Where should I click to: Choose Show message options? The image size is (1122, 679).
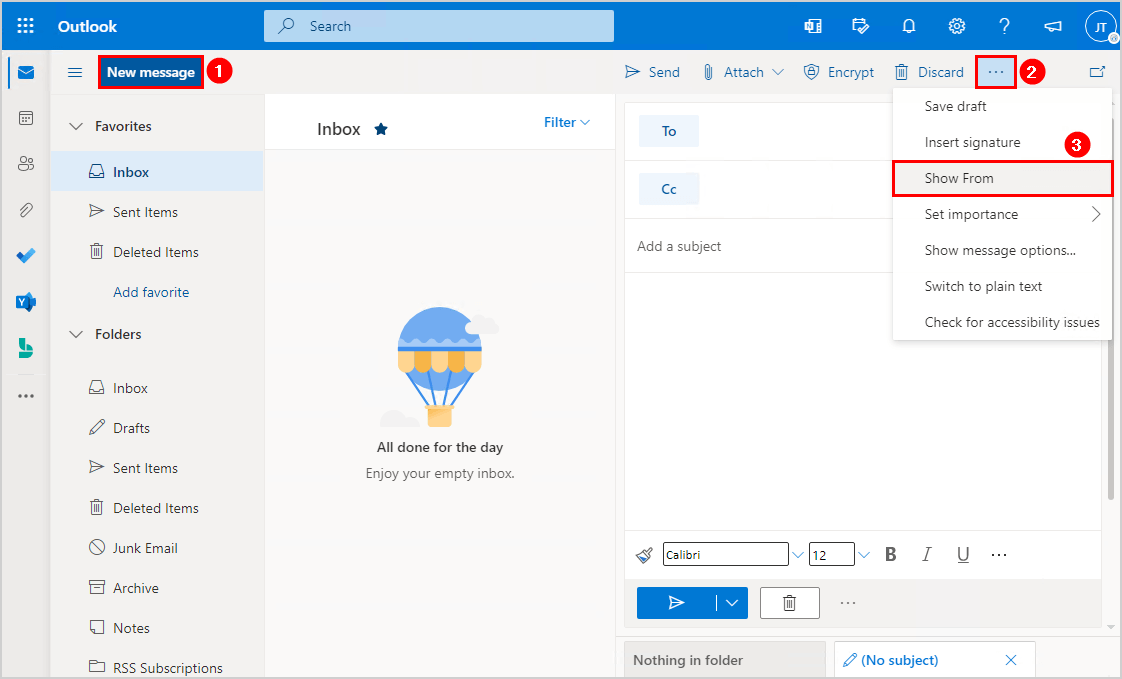click(x=1002, y=250)
